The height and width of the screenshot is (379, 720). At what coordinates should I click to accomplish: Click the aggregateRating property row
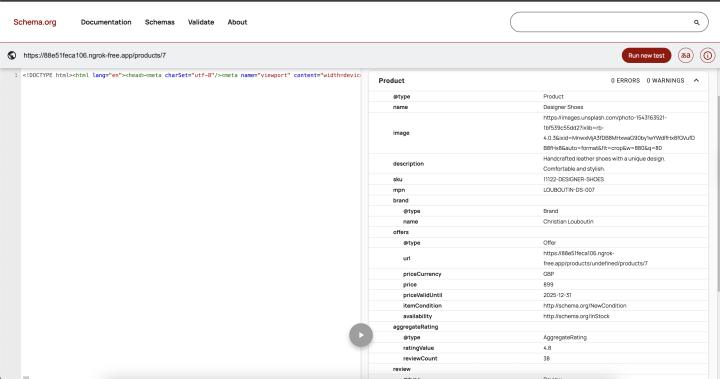[x=538, y=327]
